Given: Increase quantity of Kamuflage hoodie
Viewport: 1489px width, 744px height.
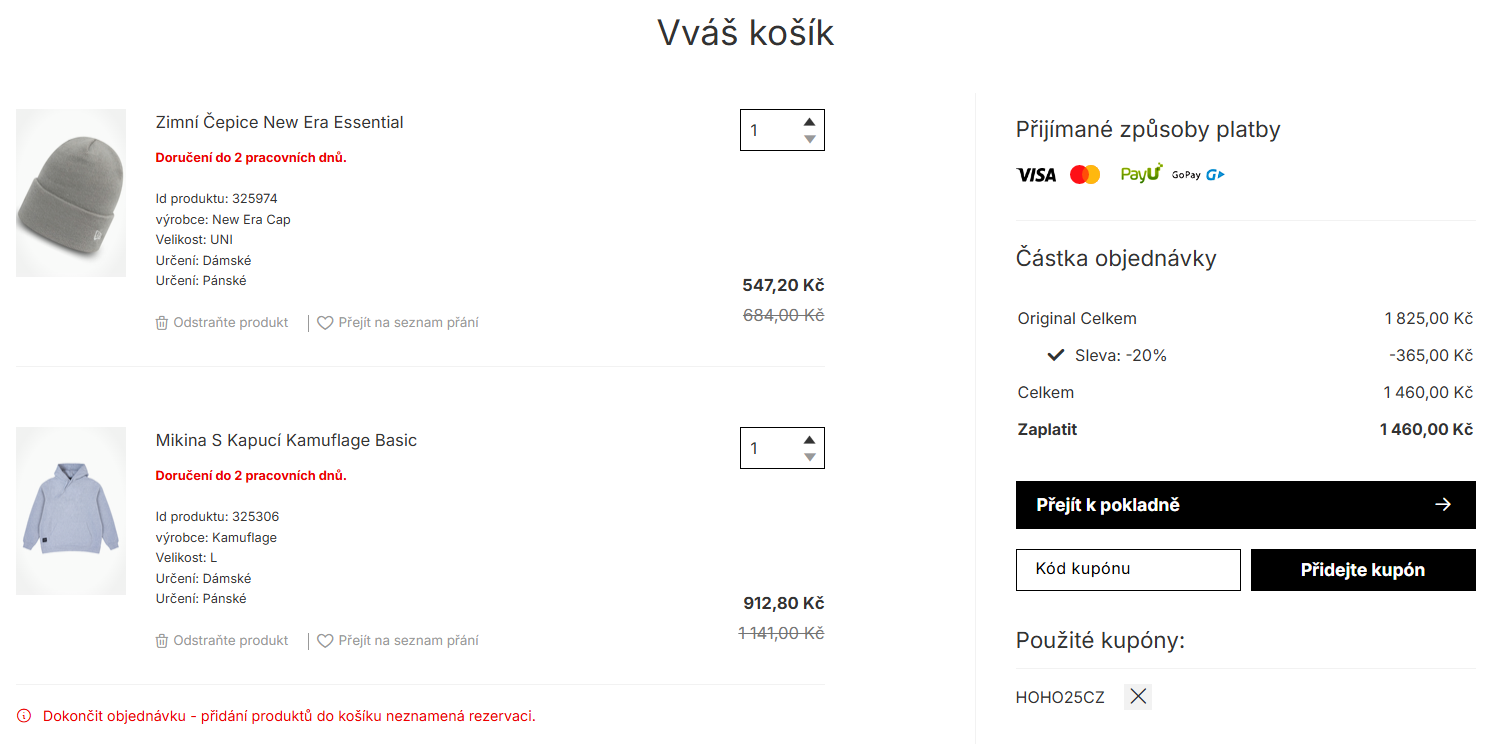Looking at the screenshot, I should tap(810, 440).
